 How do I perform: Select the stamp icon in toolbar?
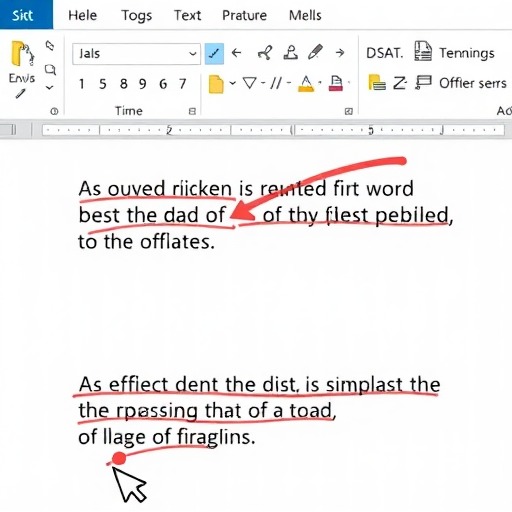[x=290, y=53]
